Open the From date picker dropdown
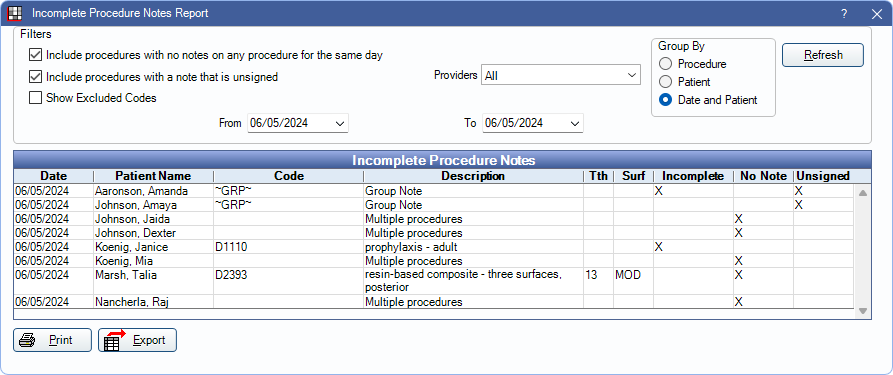The image size is (893, 375). click(341, 123)
